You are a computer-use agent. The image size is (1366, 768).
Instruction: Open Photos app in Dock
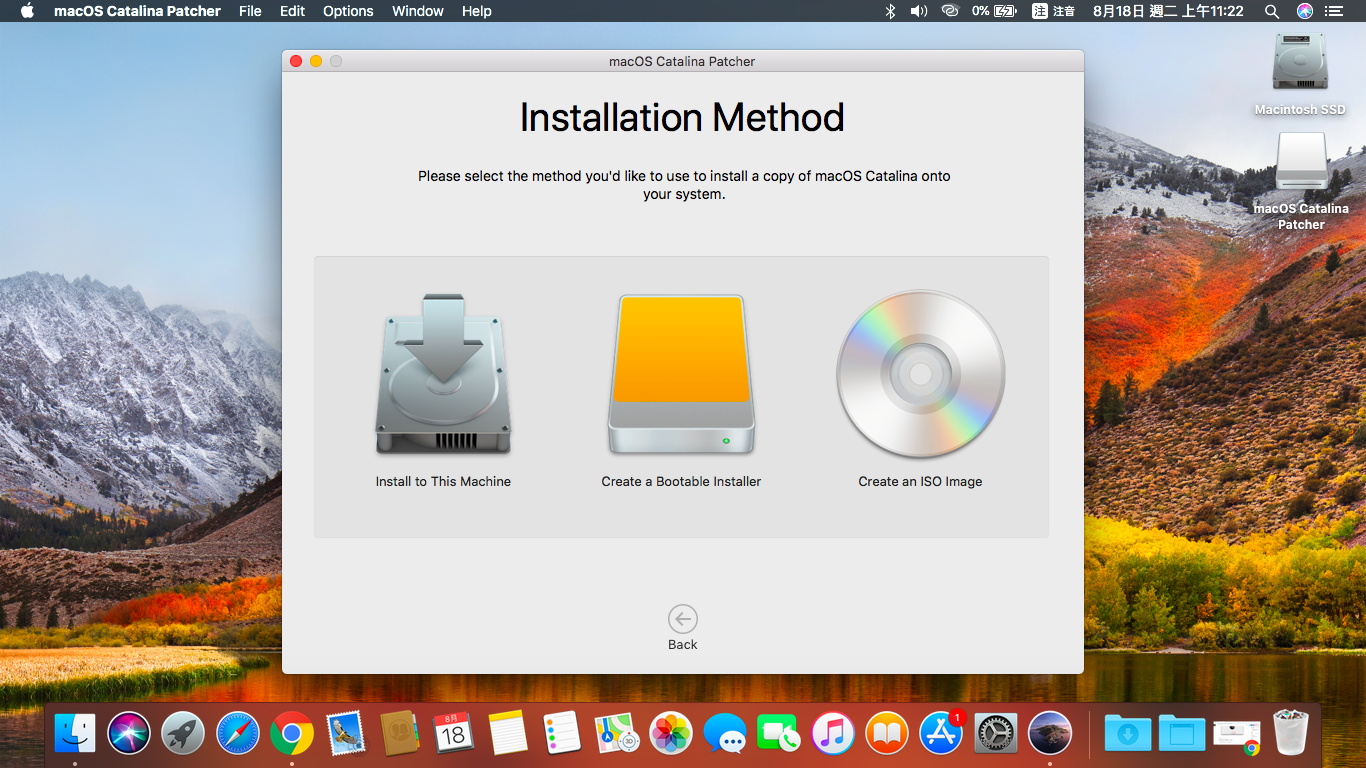click(670, 734)
